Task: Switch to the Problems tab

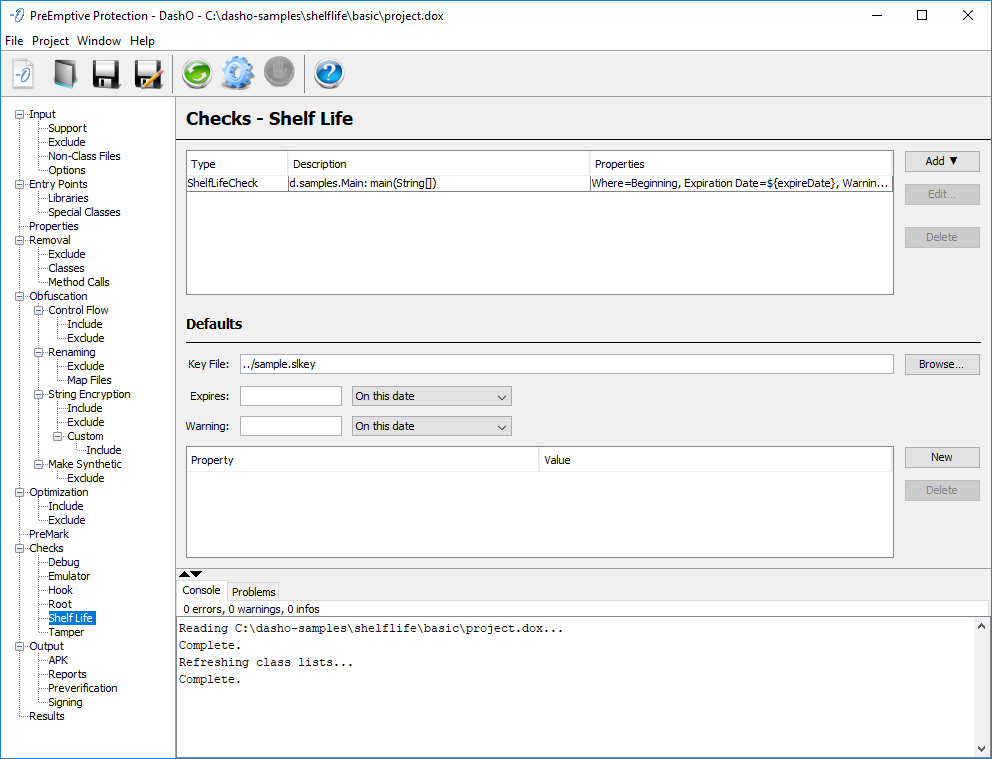Action: [x=253, y=592]
